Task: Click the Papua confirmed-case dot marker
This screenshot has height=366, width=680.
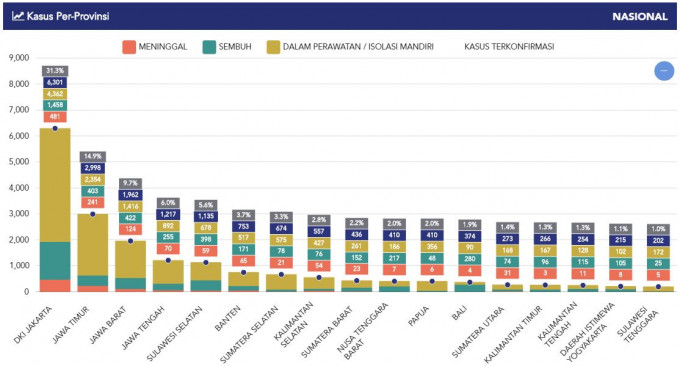Action: tap(432, 281)
